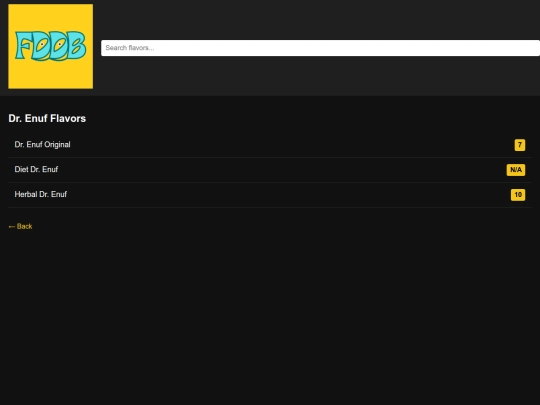This screenshot has height=405, width=540.
Task: Click the Dr. Enuf Flavors heading
Action: tap(47, 118)
